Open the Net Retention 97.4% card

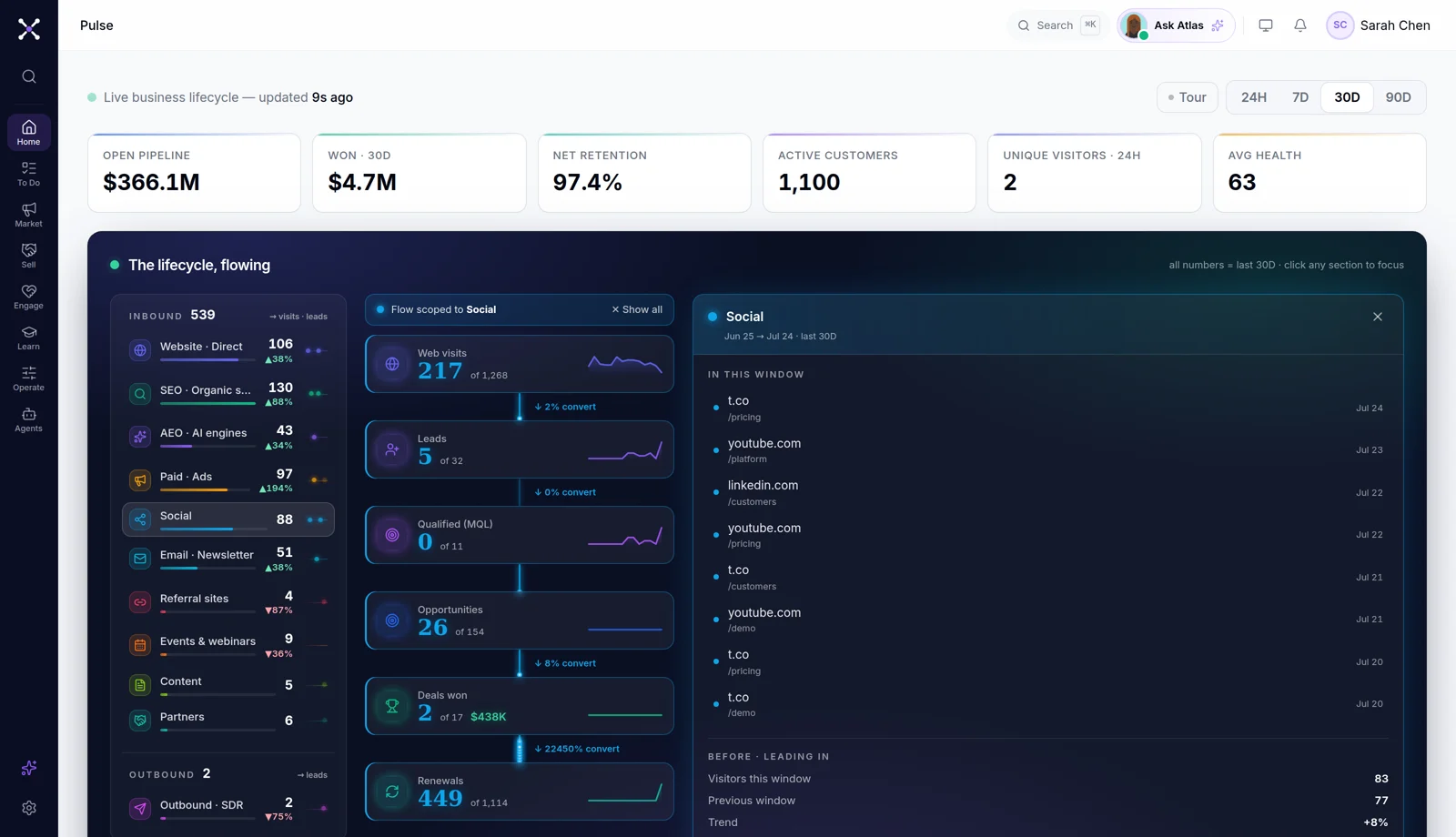(x=644, y=173)
